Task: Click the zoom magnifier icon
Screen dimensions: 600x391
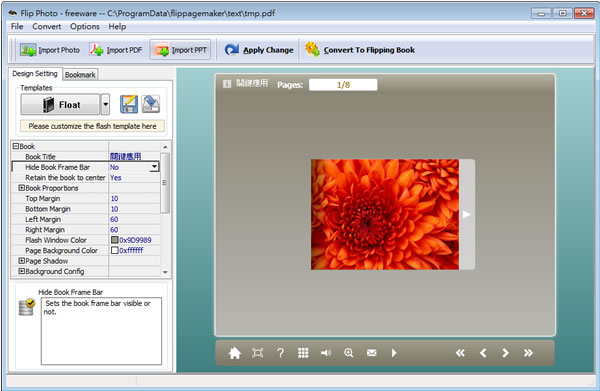Action: point(349,353)
